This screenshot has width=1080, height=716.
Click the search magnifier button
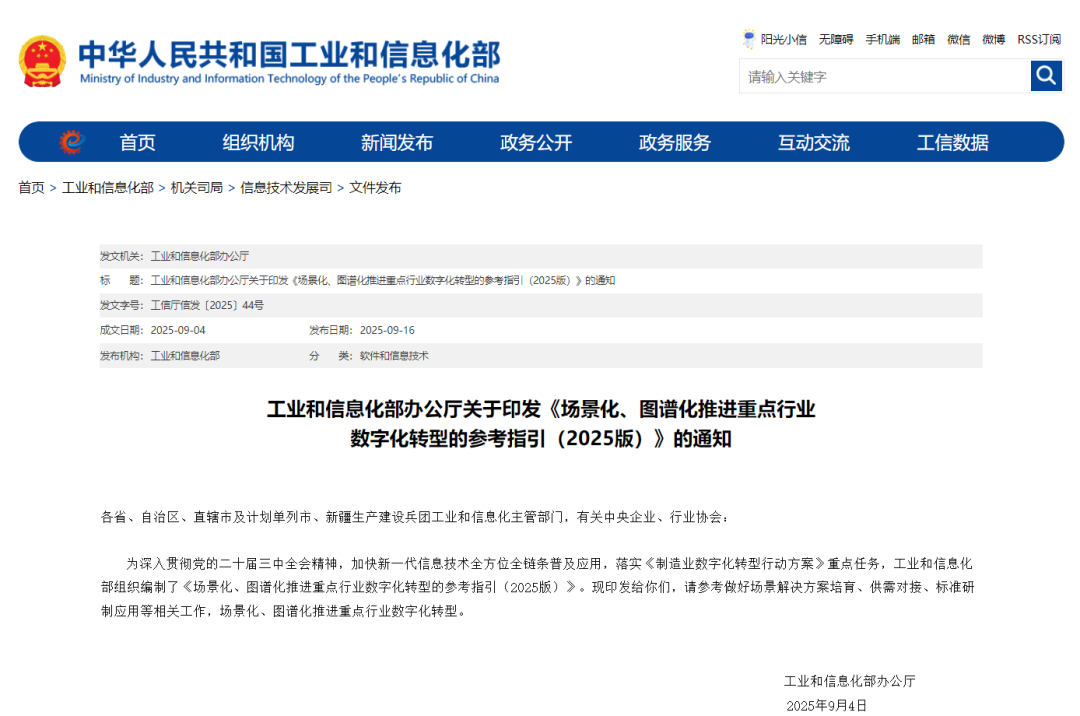click(x=1046, y=76)
